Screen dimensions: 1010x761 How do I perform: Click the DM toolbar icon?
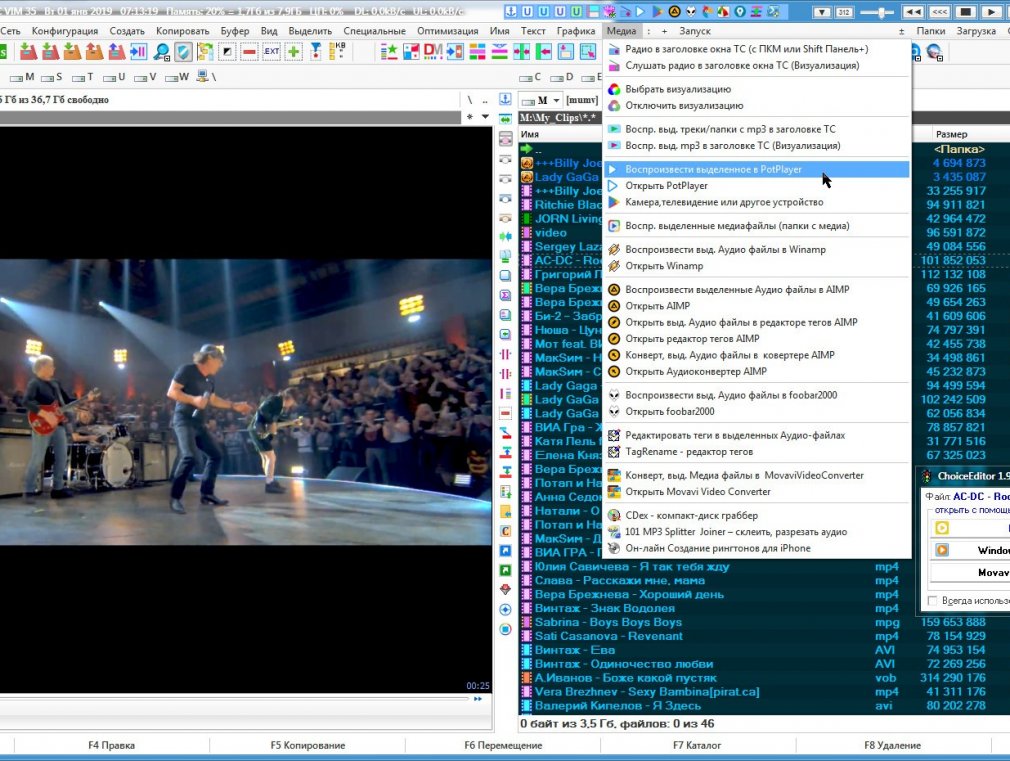point(433,52)
